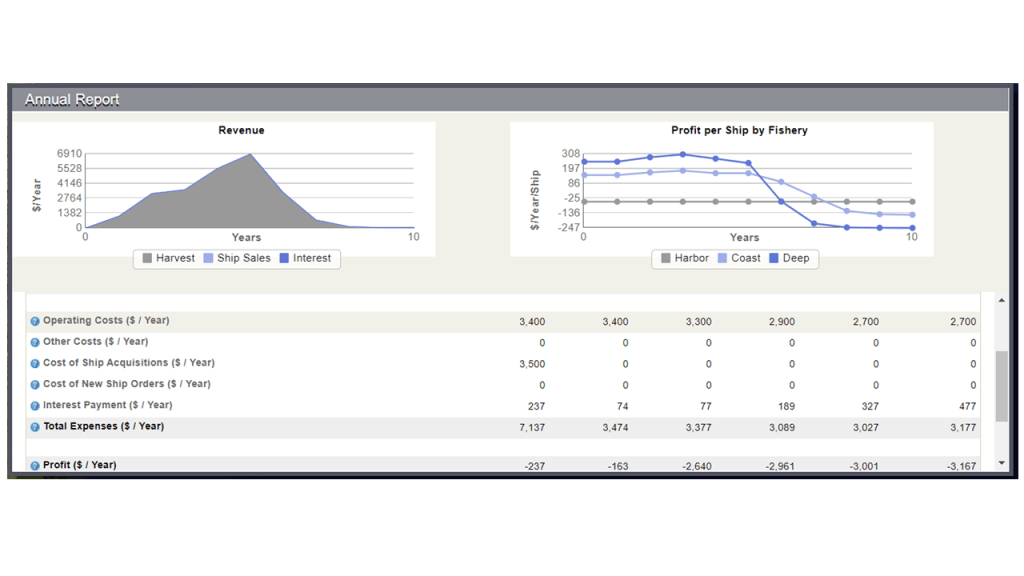
Task: Hide the Interest series in Revenue legend
Action: (x=305, y=258)
